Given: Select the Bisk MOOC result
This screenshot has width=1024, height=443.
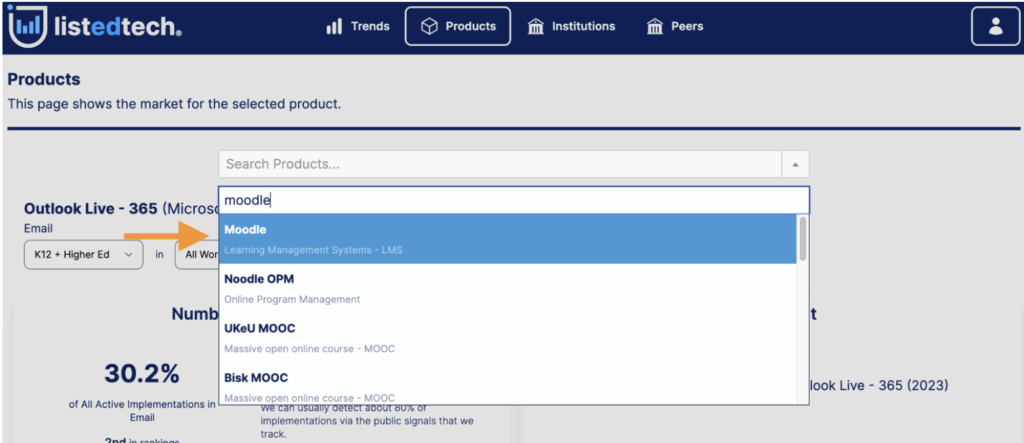Looking at the screenshot, I should (x=507, y=384).
